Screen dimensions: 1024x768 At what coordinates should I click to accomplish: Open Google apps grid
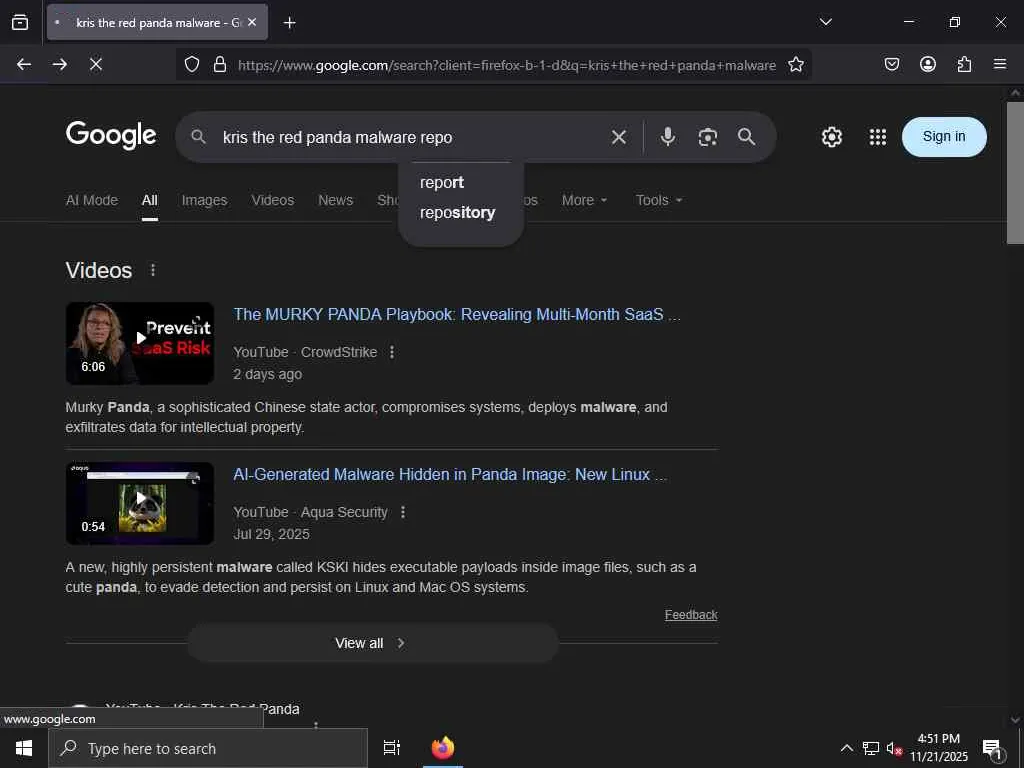tap(878, 136)
